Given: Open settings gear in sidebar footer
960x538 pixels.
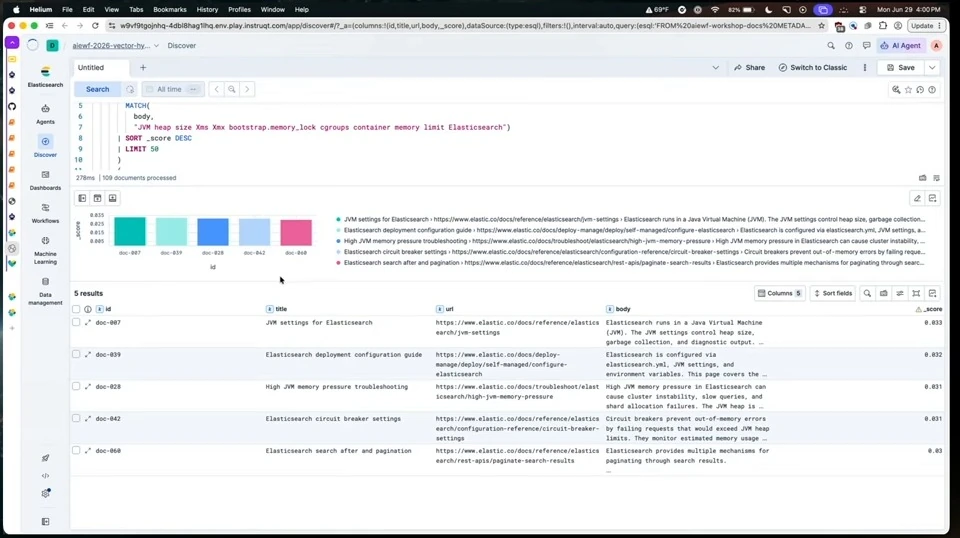Looking at the screenshot, I should point(45,493).
